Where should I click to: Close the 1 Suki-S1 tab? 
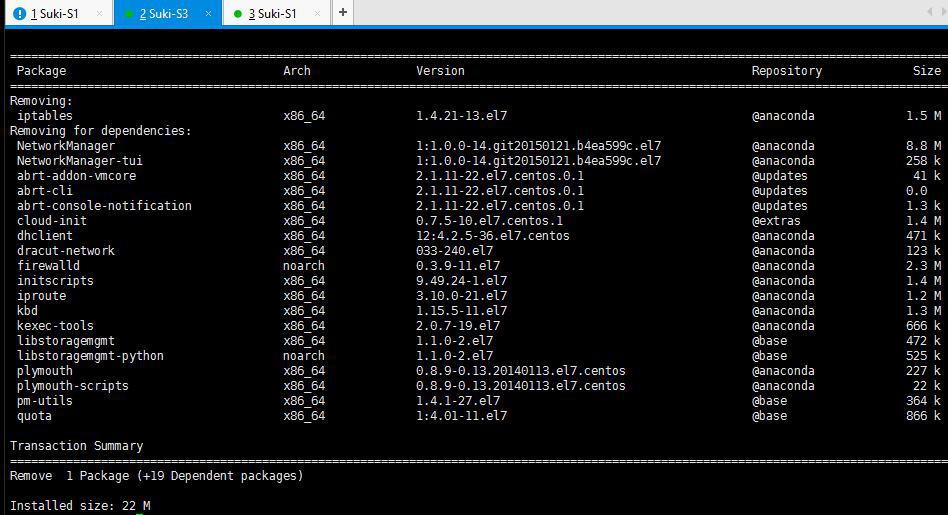pos(99,13)
